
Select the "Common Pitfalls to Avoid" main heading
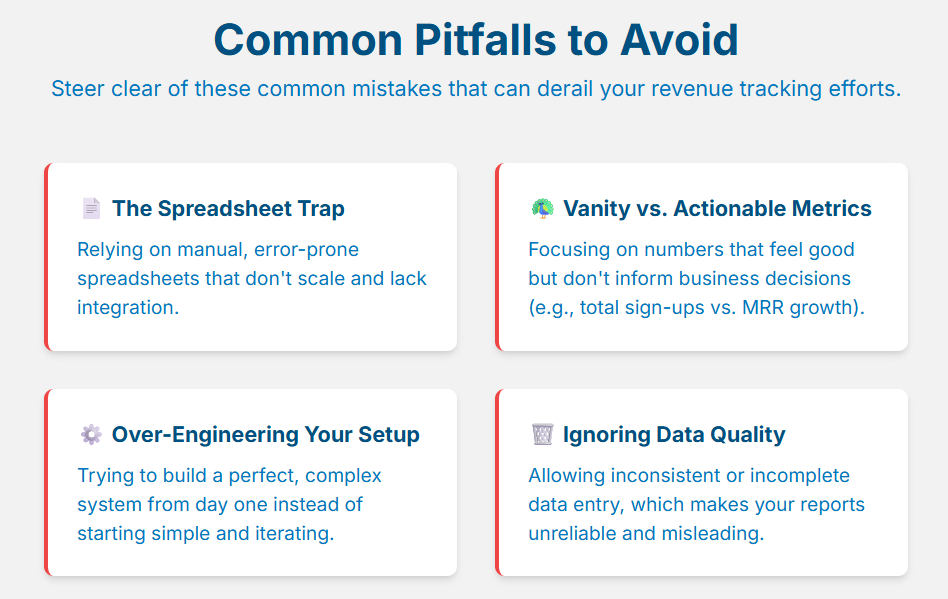[x=475, y=40]
